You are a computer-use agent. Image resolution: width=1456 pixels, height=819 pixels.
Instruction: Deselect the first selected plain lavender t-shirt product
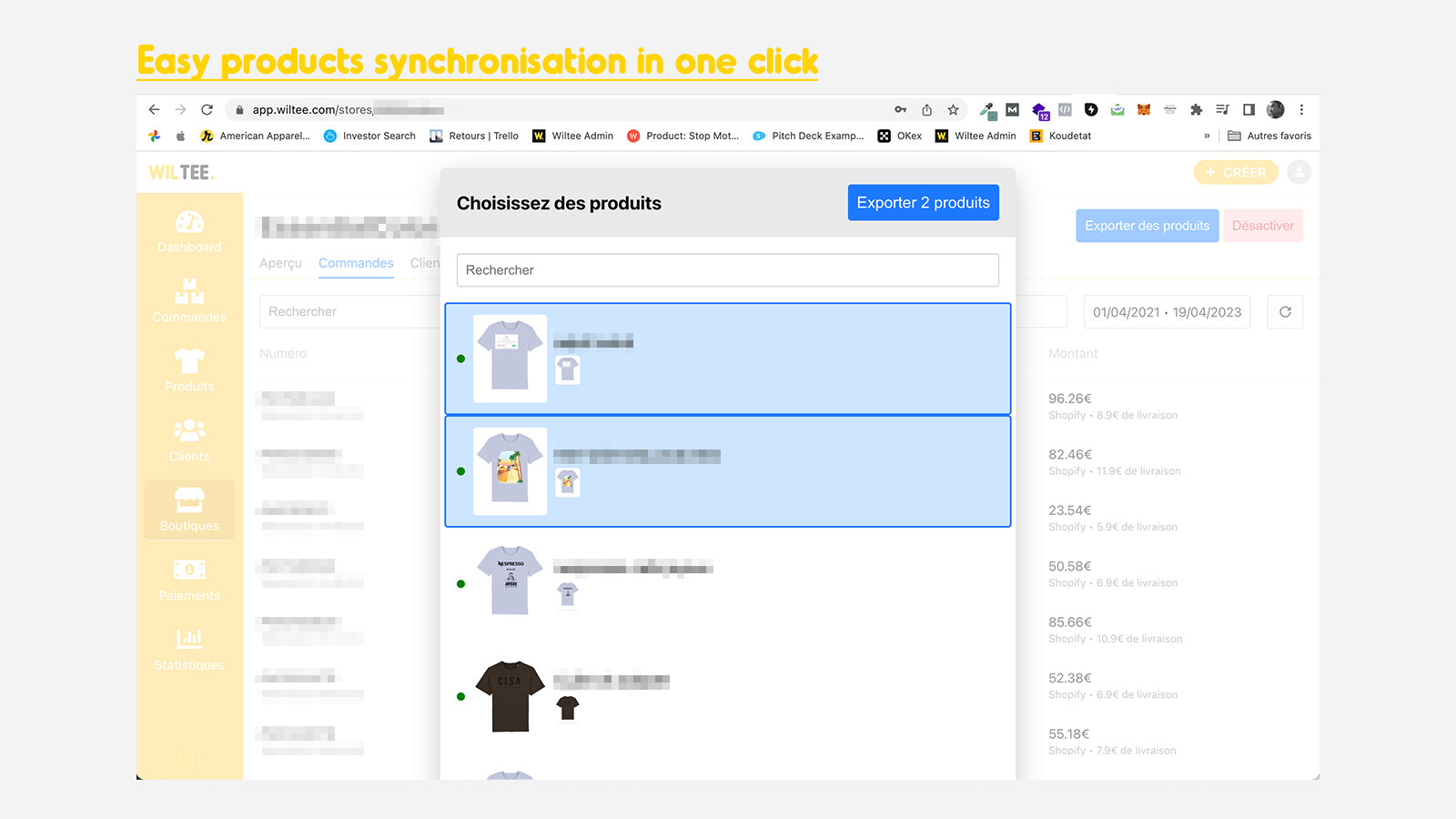(x=727, y=359)
